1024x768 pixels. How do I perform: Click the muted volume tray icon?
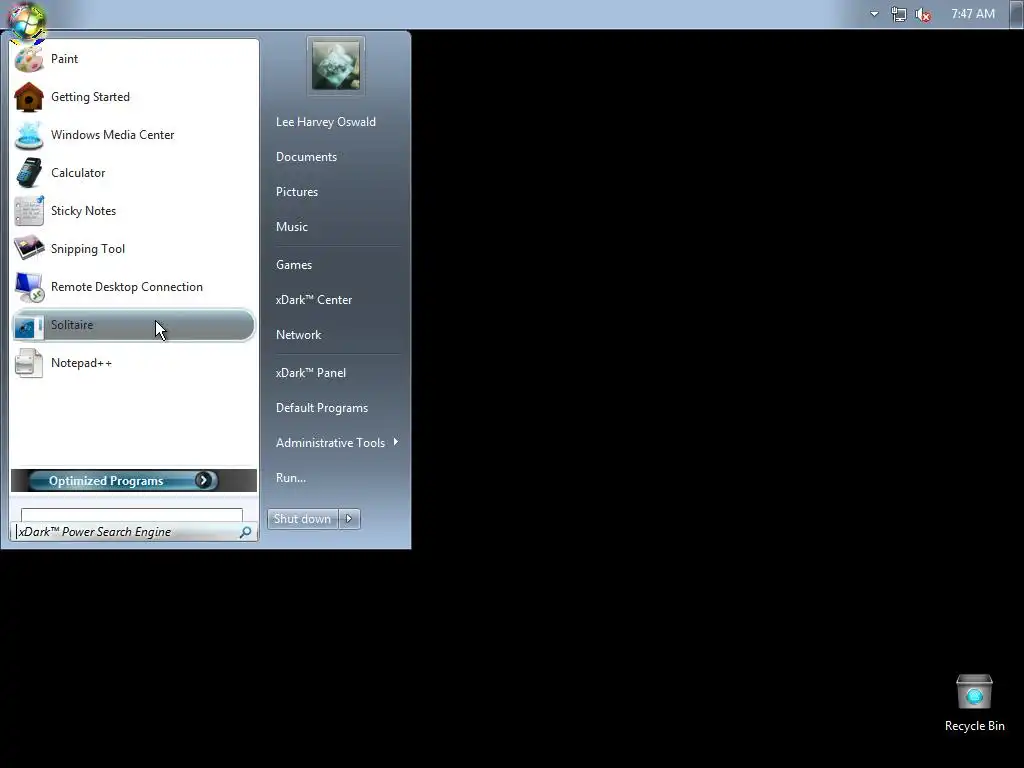coord(923,14)
